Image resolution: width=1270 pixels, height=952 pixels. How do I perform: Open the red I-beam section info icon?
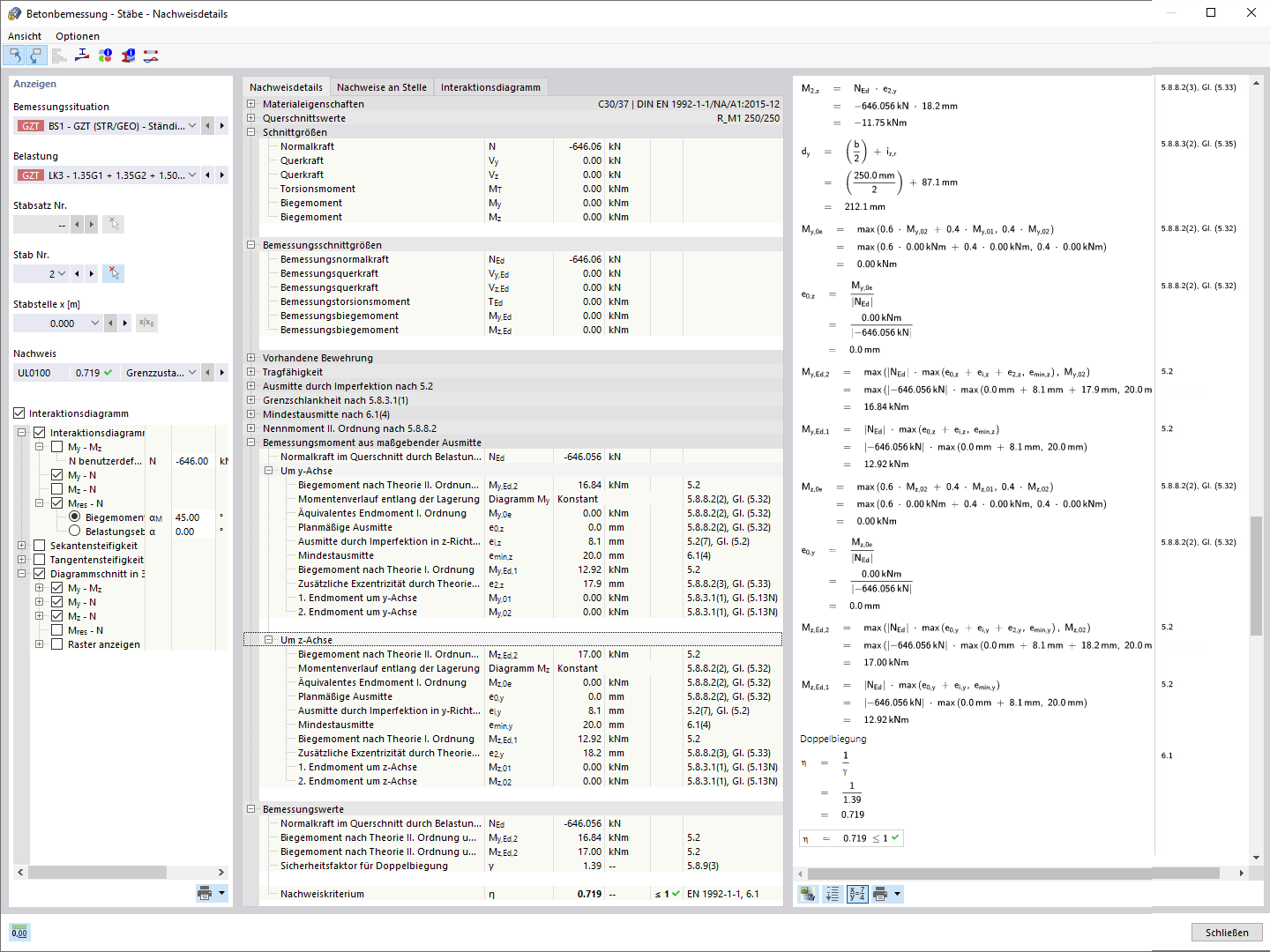128,56
